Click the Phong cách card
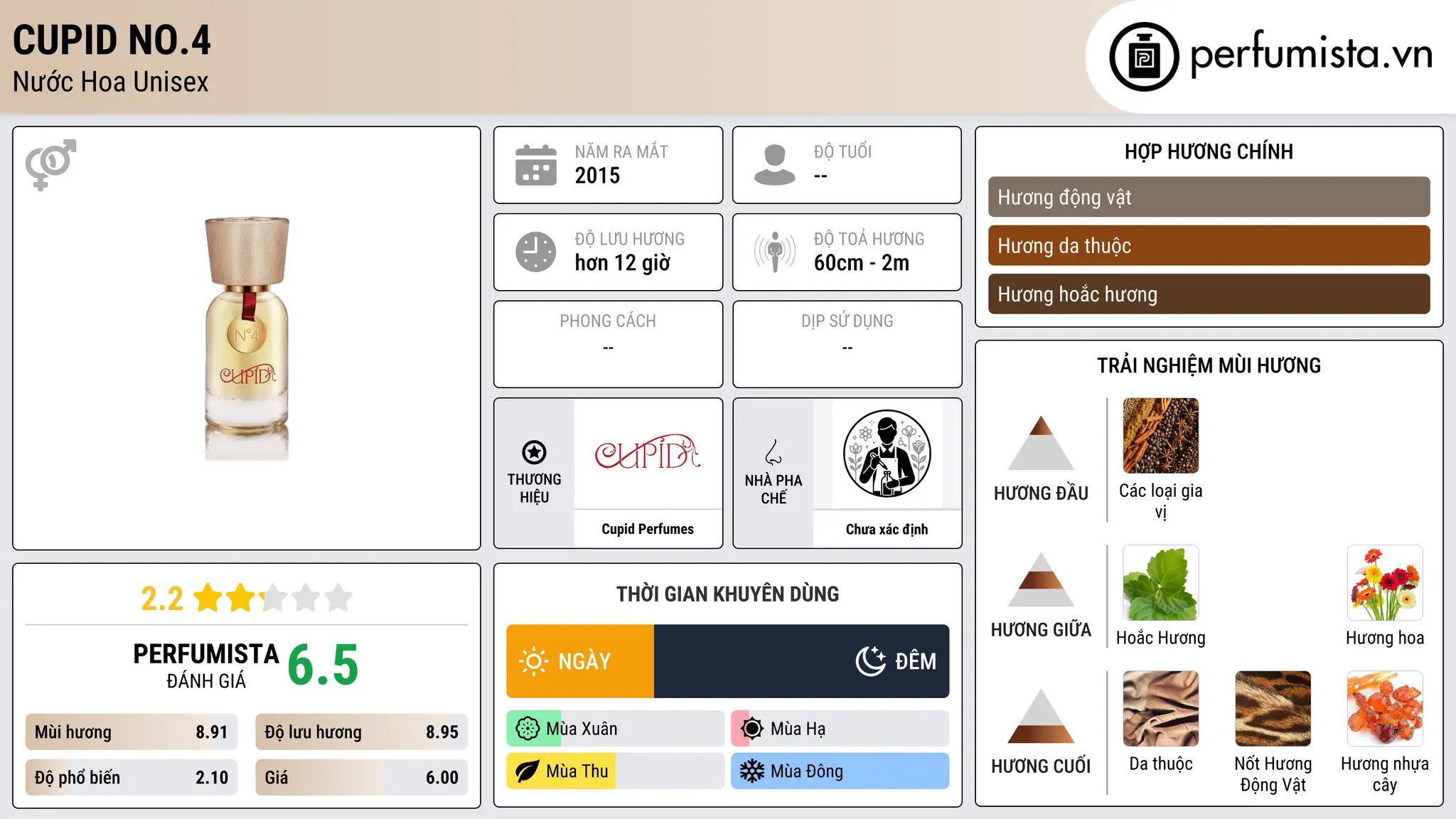This screenshot has height=819, width=1456. point(609,344)
